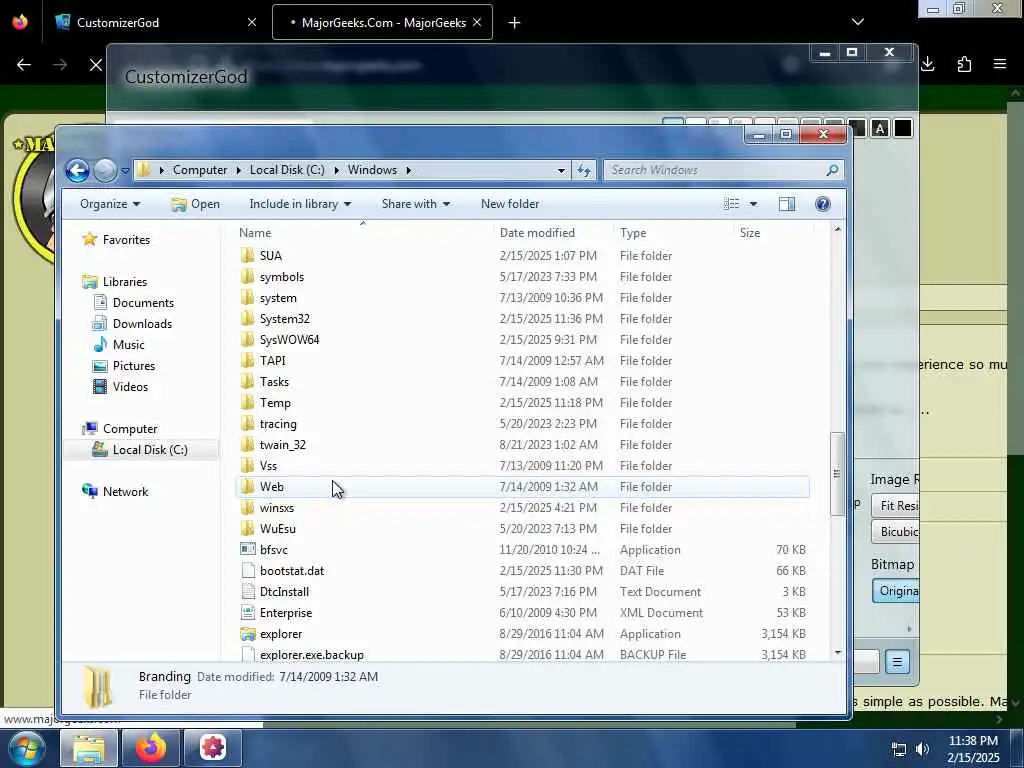The width and height of the screenshot is (1024, 768).
Task: Click Local Disk (C:) in address breadcrumb
Action: pyautogui.click(x=287, y=170)
